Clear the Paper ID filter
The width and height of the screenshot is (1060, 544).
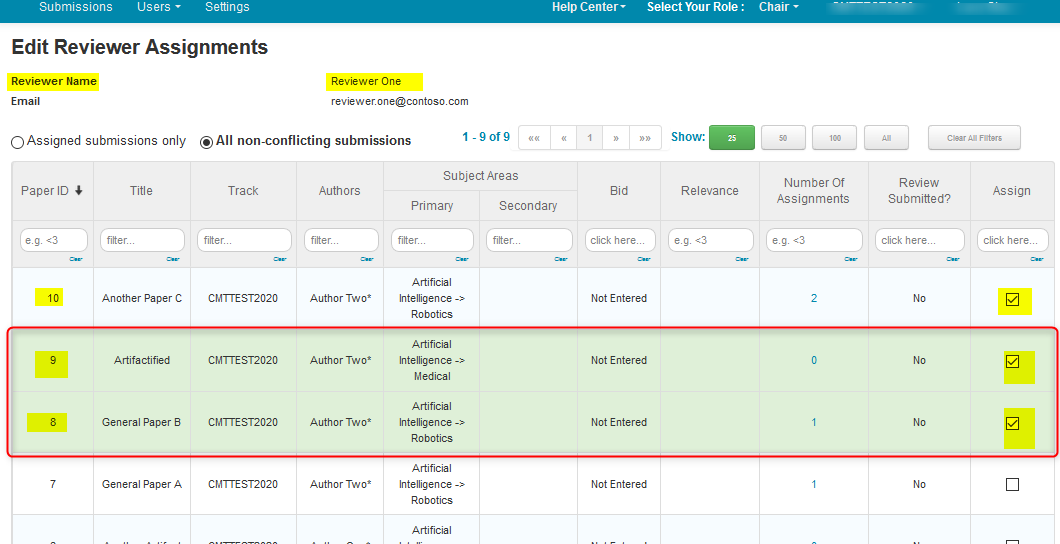pyautogui.click(x=75, y=259)
